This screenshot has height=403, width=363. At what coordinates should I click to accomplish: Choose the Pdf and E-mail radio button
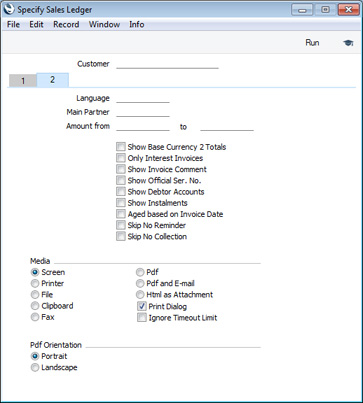pyautogui.click(x=140, y=283)
